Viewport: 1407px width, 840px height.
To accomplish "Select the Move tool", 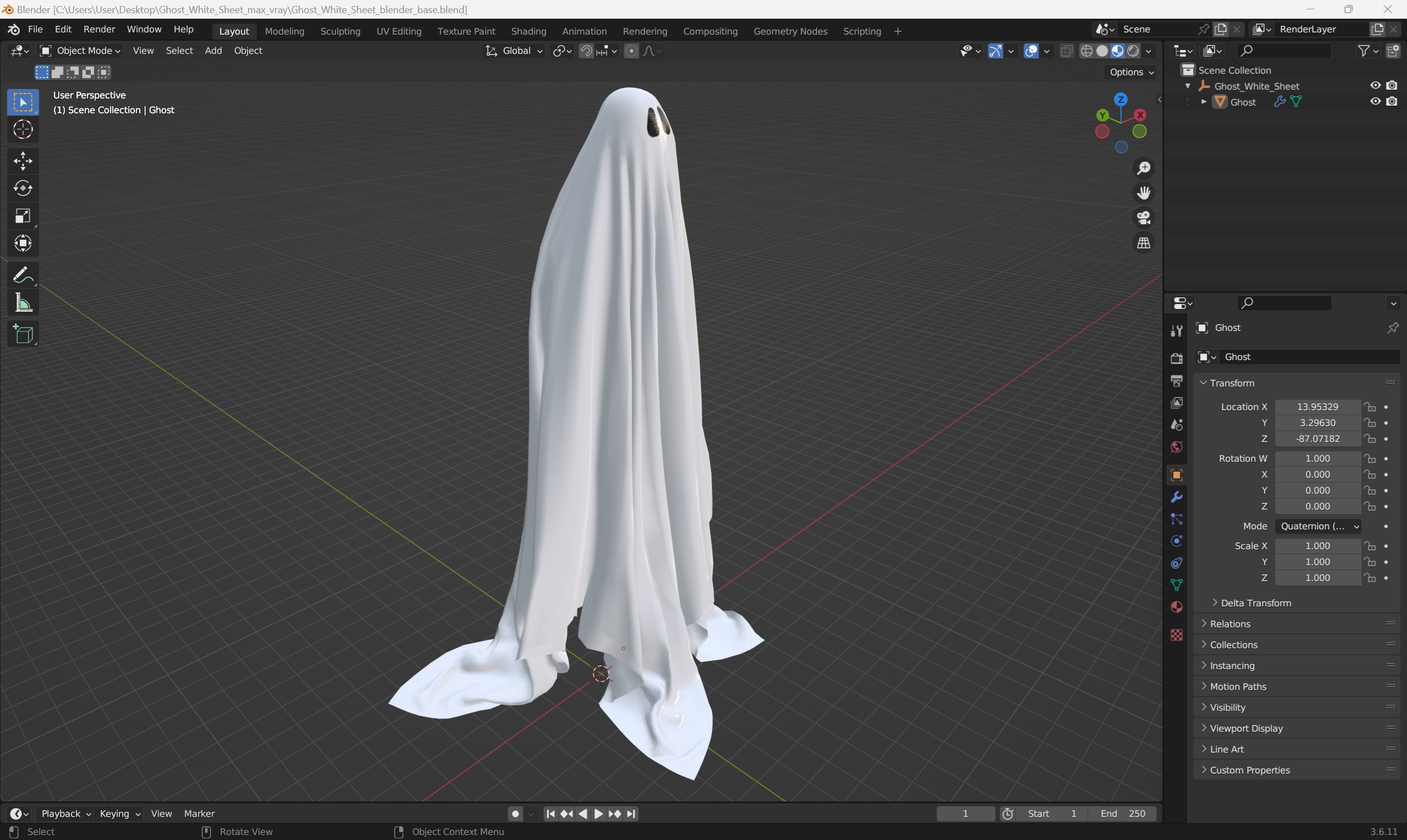I will (23, 161).
